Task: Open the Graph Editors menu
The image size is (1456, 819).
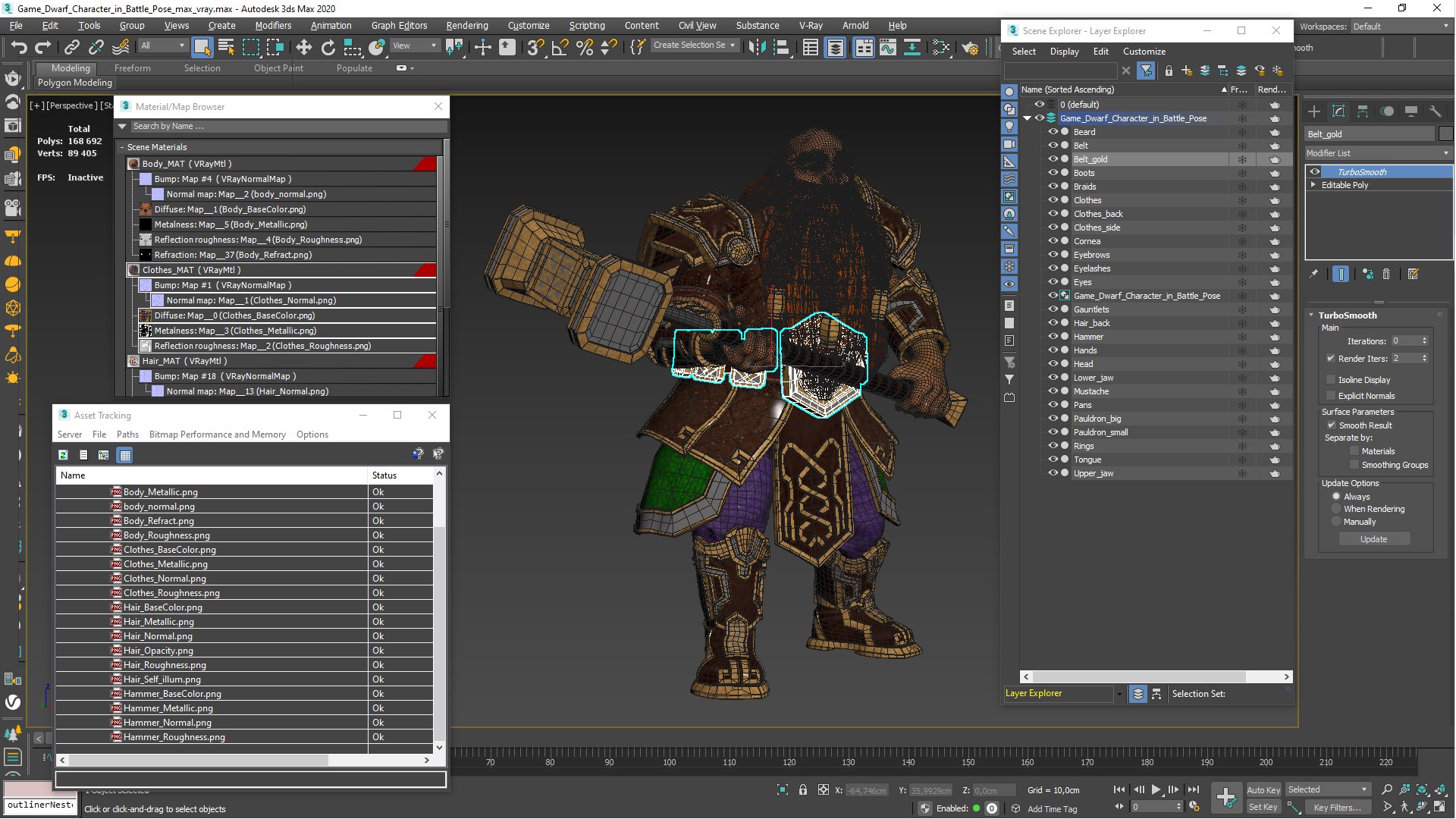Action: click(x=400, y=26)
